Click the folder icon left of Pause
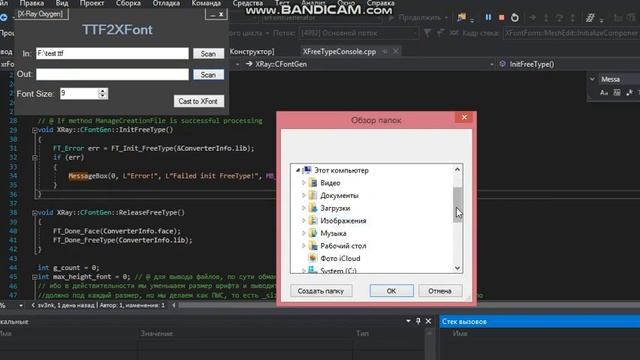 tap(462, 17)
